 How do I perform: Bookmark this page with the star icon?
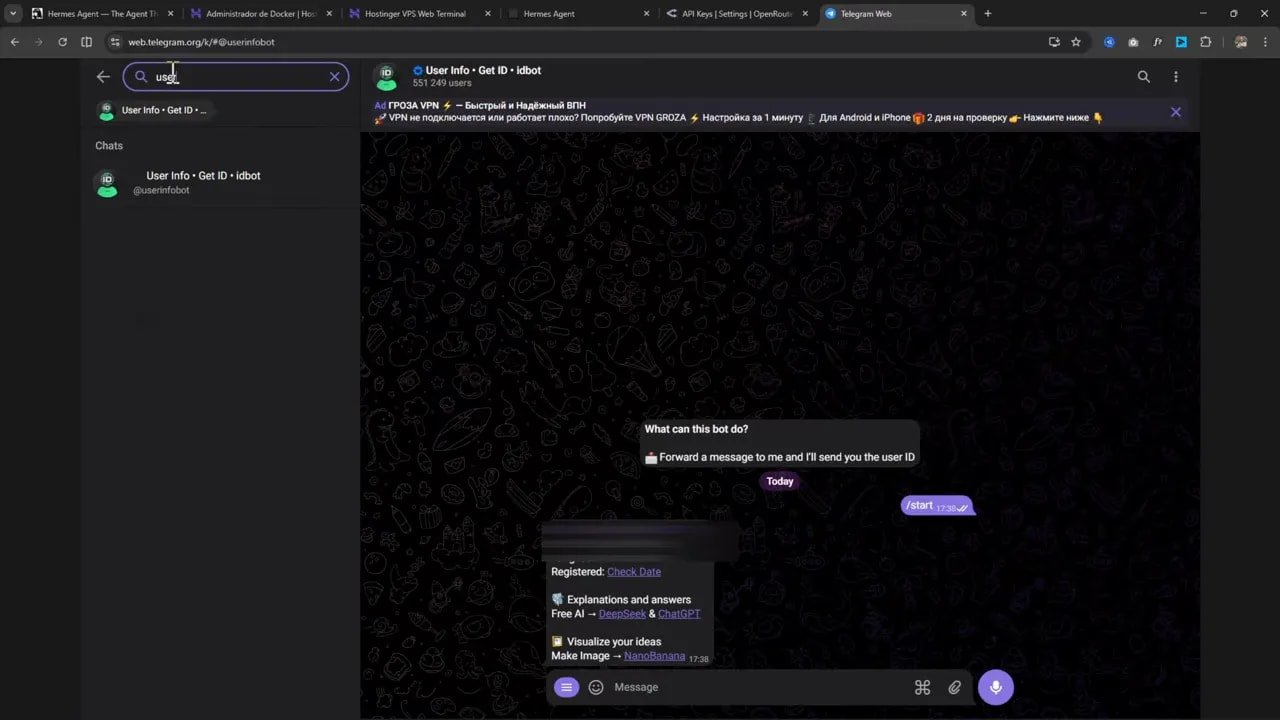coord(1076,42)
